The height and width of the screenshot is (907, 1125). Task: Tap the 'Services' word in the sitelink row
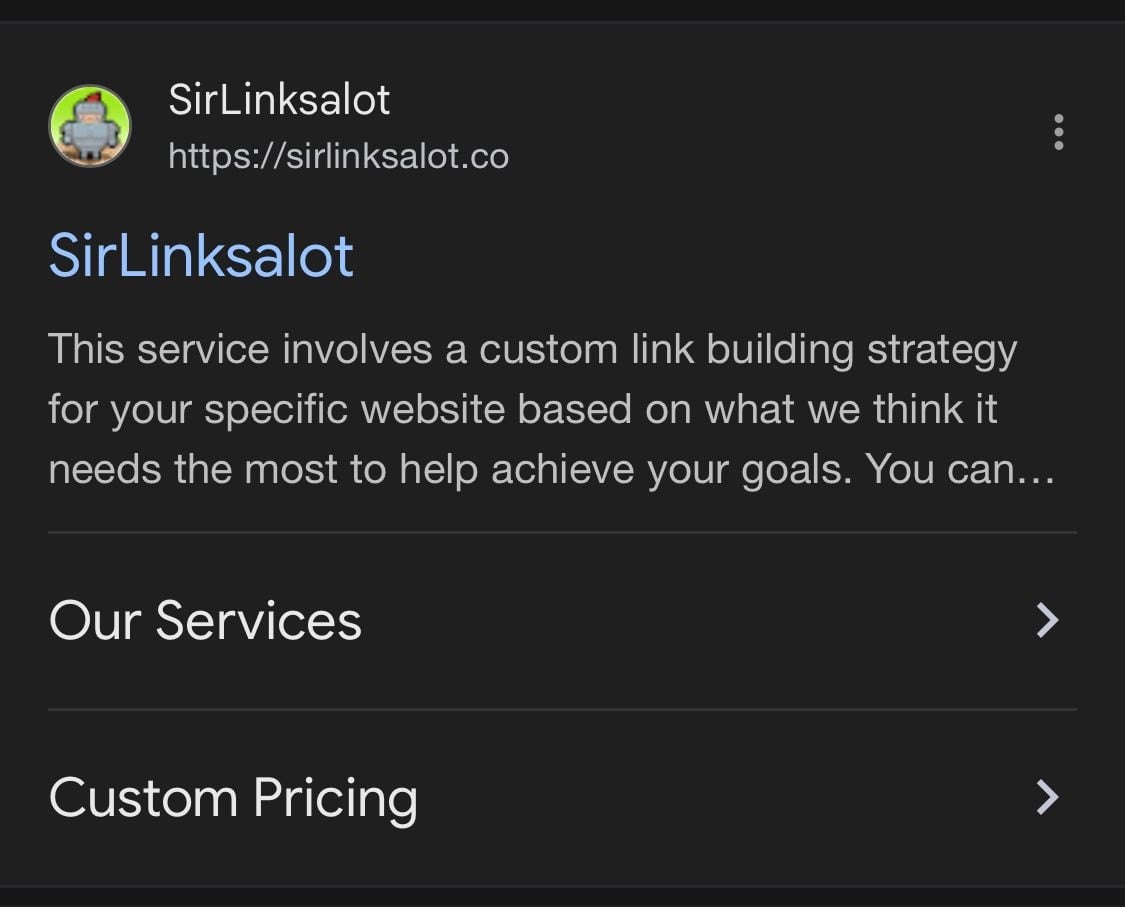click(x=258, y=620)
